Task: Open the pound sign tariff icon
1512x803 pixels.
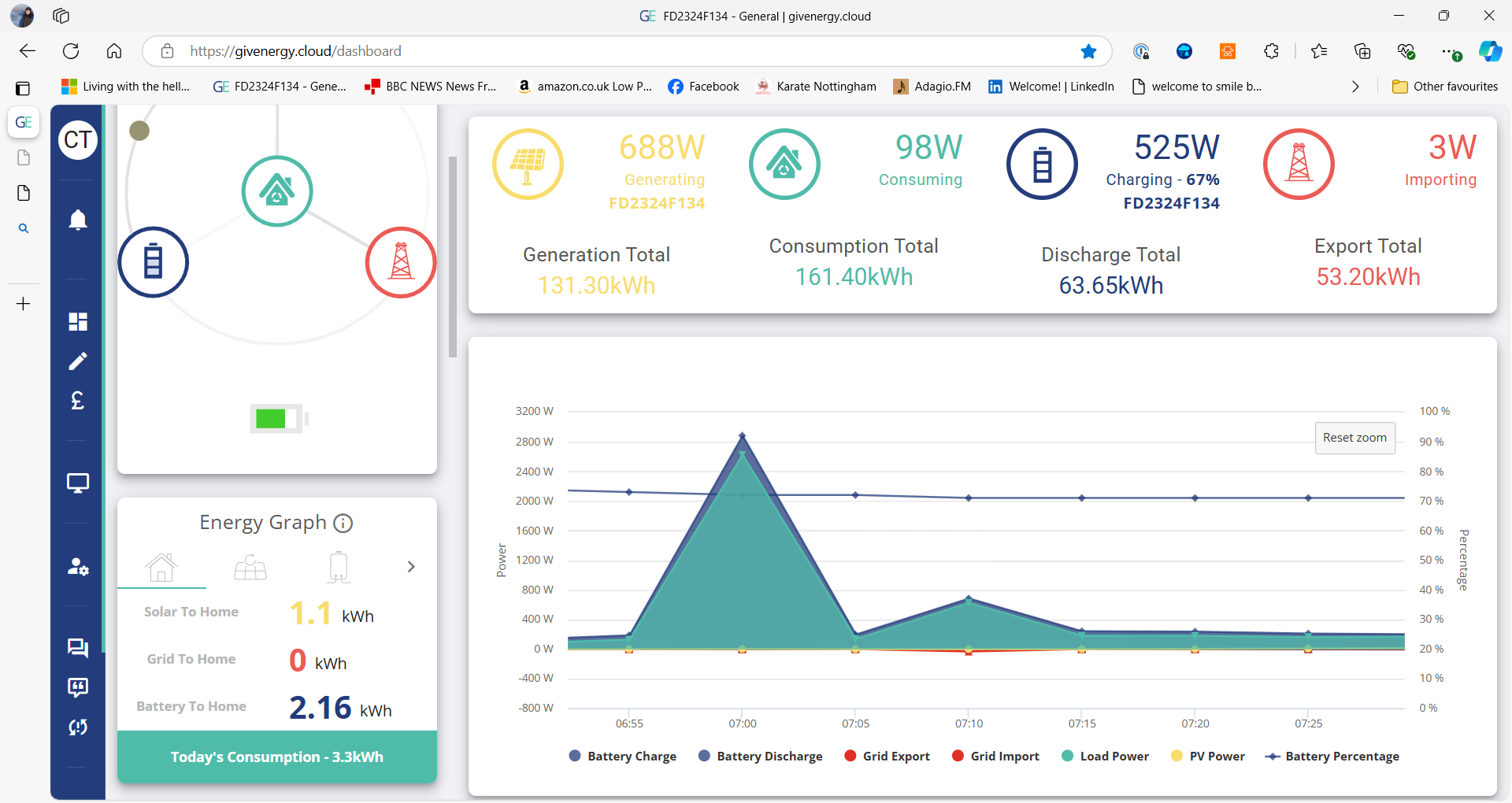Action: click(77, 401)
